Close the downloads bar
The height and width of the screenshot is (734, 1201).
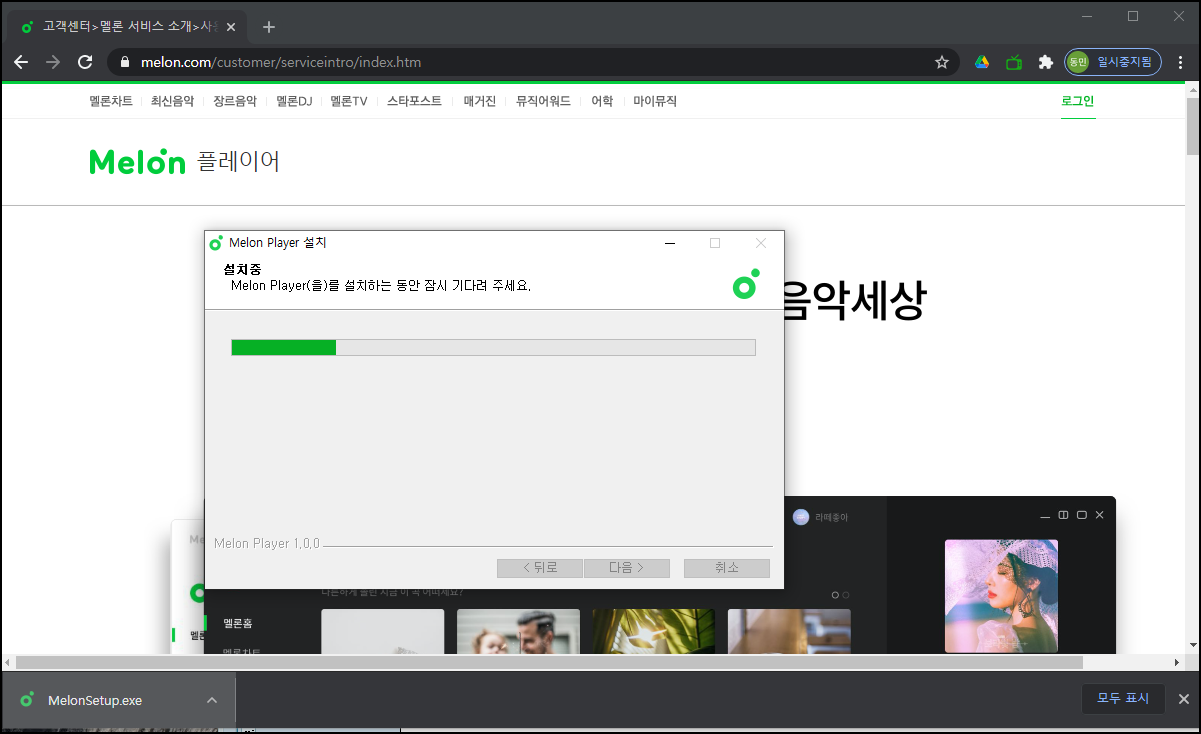point(1184,699)
